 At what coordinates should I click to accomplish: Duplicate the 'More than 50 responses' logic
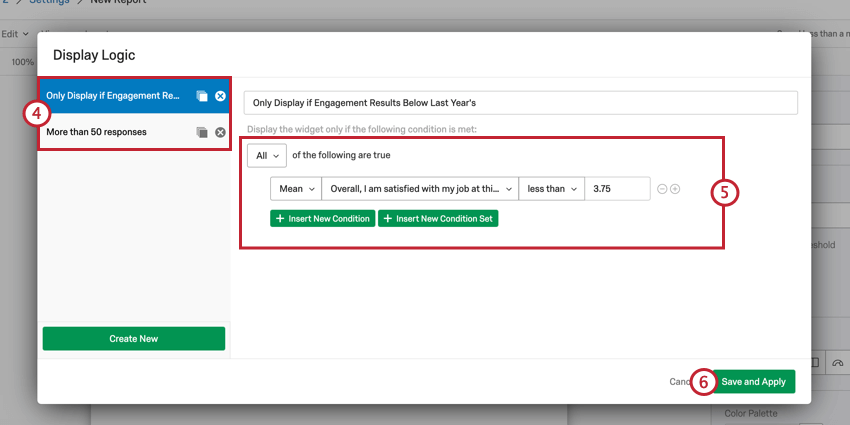tap(202, 132)
